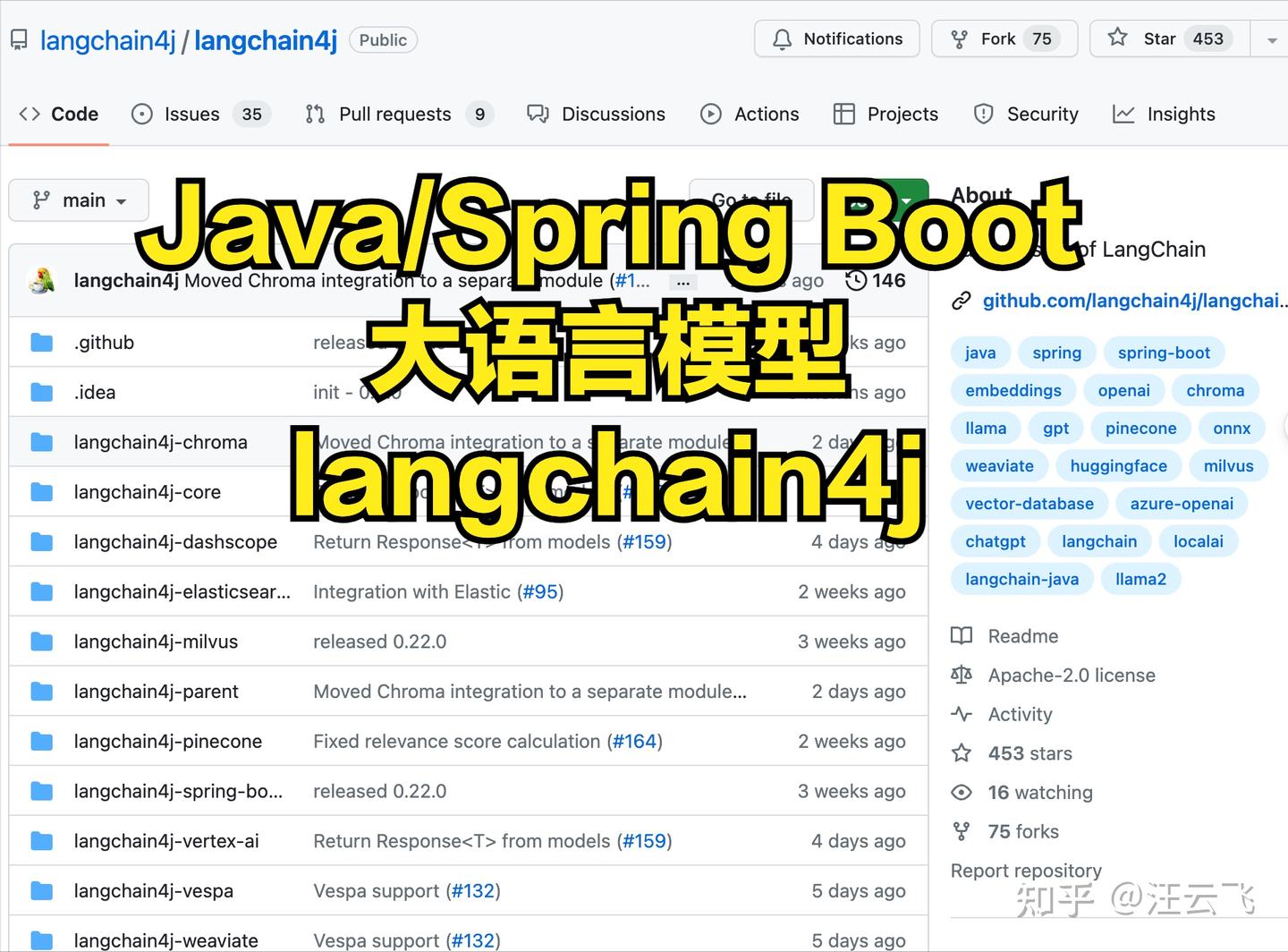
Task: Toggle watching via the eye icon
Action: pyautogui.click(x=962, y=792)
